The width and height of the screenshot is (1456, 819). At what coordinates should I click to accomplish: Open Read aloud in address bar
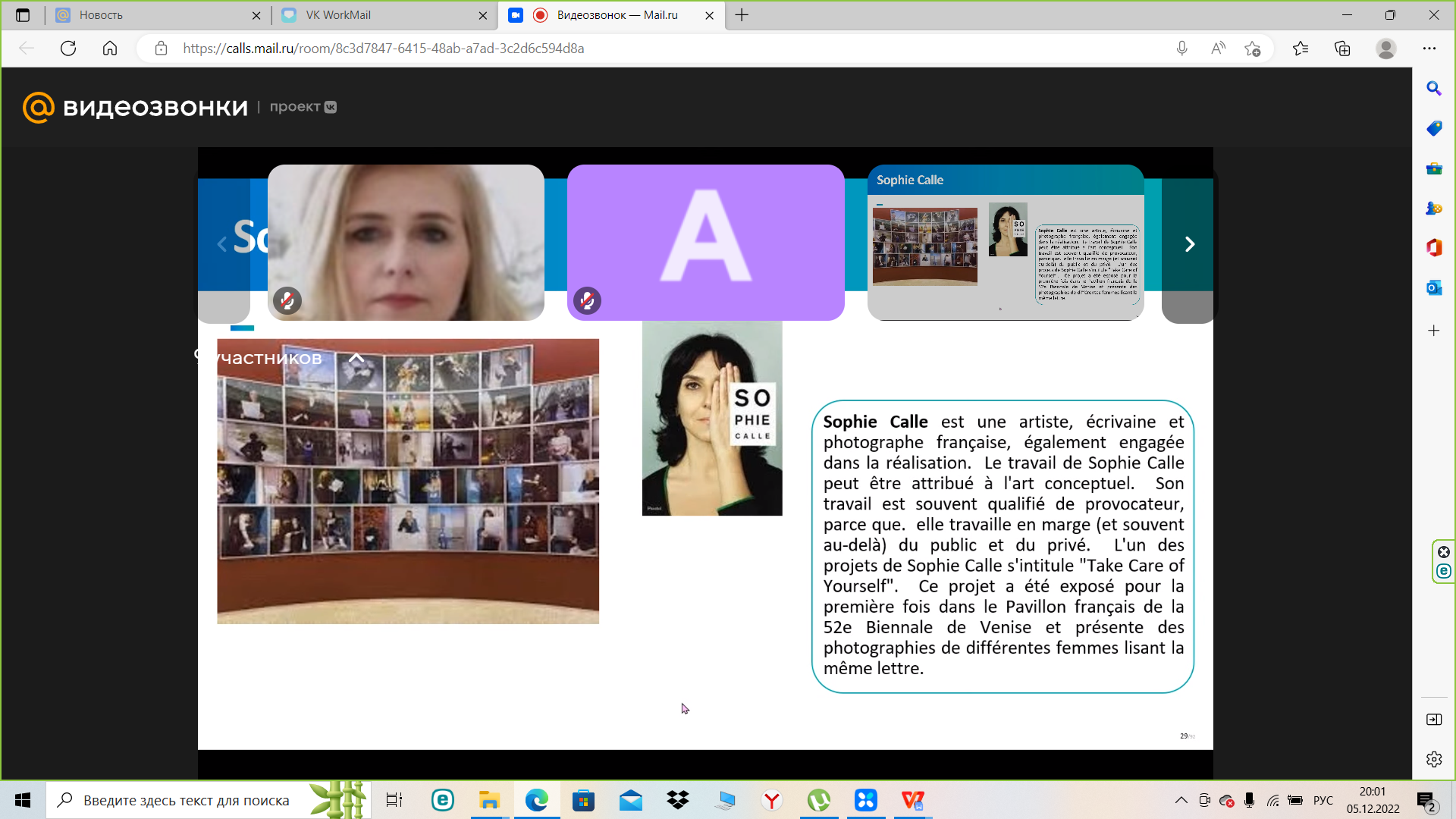(1218, 49)
